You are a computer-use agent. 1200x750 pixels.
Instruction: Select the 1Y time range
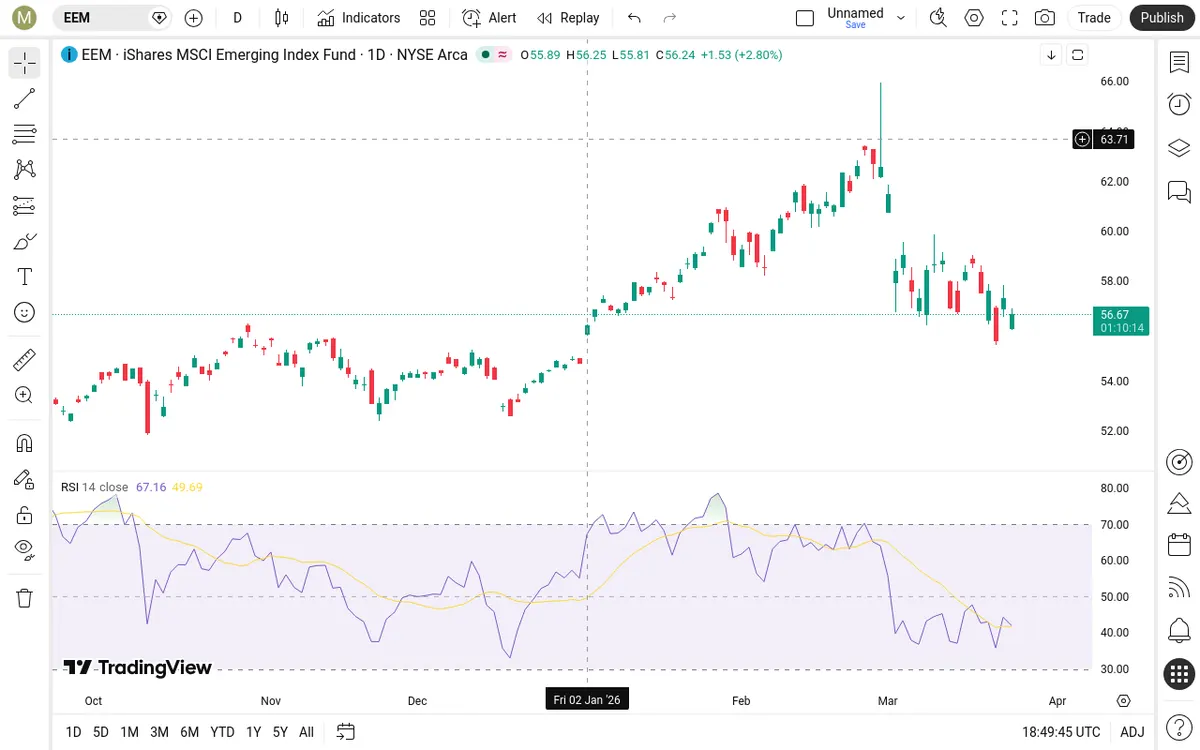(x=253, y=732)
